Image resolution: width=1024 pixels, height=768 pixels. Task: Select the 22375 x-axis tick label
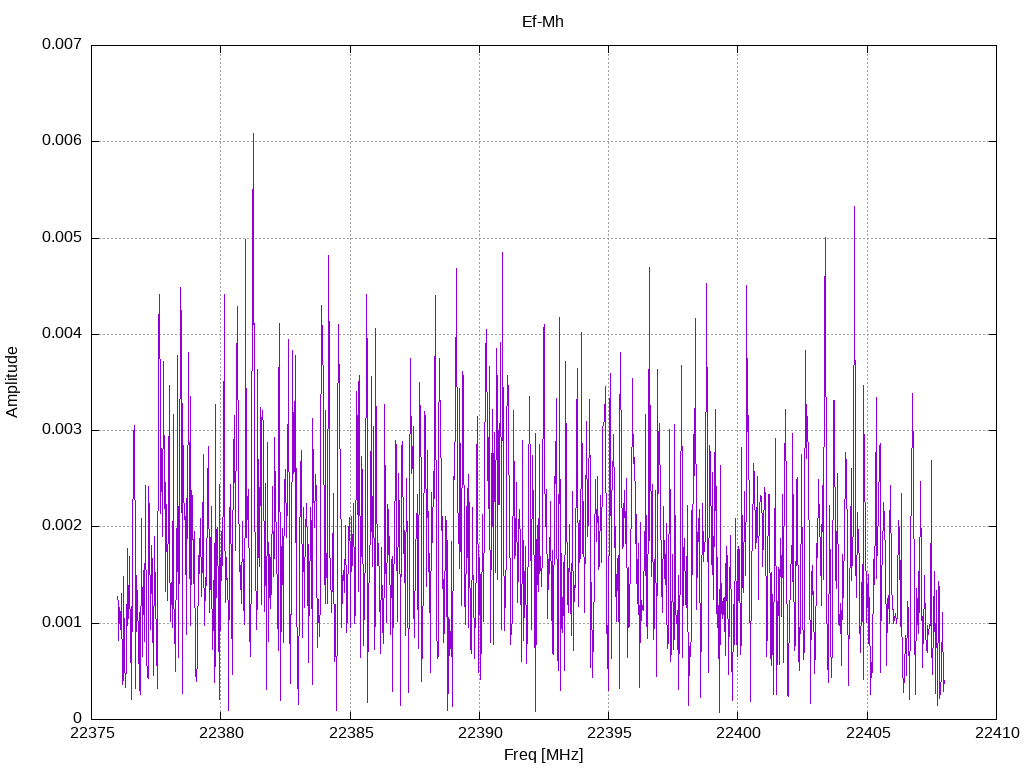(x=92, y=734)
